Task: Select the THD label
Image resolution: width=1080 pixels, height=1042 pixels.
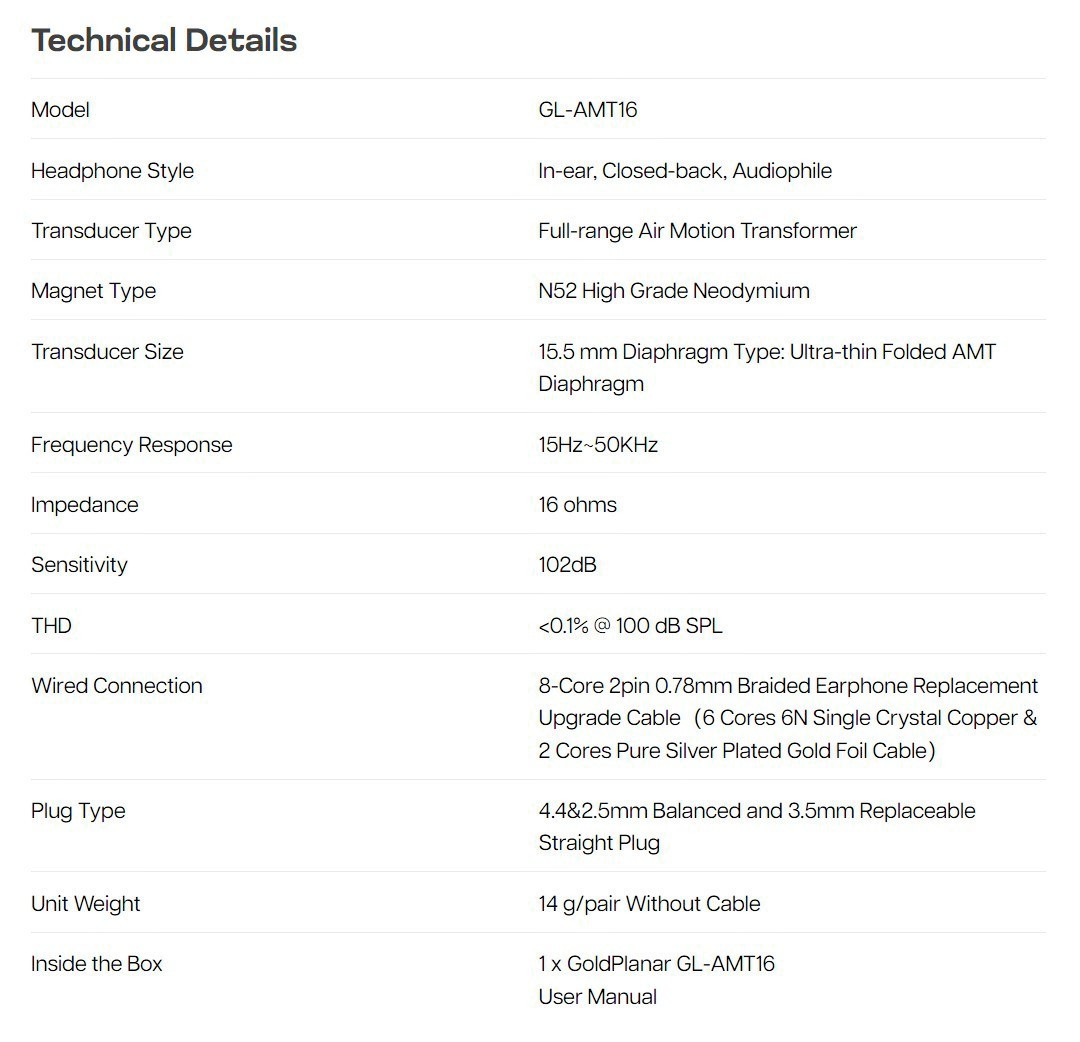Action: click(51, 625)
